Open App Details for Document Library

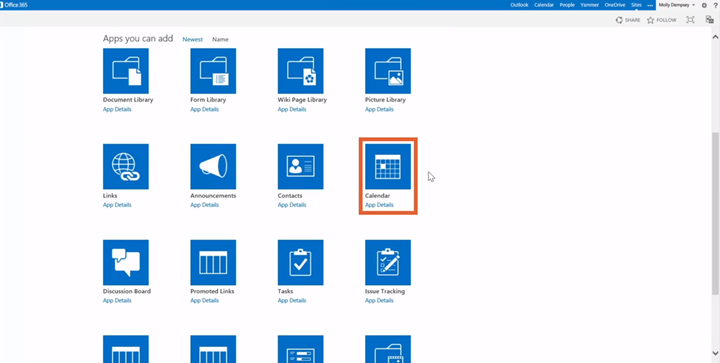(x=117, y=109)
